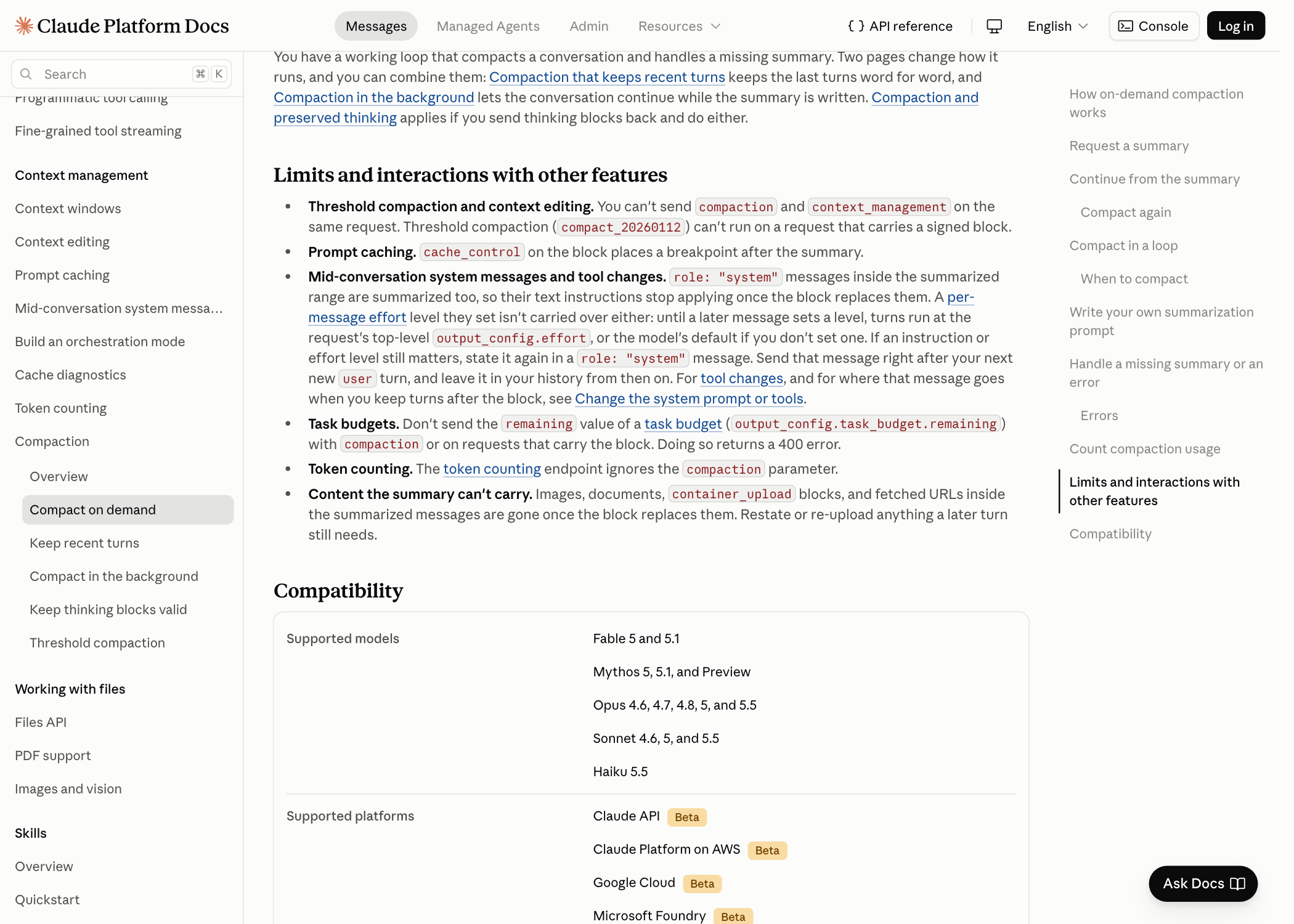The width and height of the screenshot is (1294, 924).
Task: Open Compaction that keeps recent turns link
Action: pos(607,77)
